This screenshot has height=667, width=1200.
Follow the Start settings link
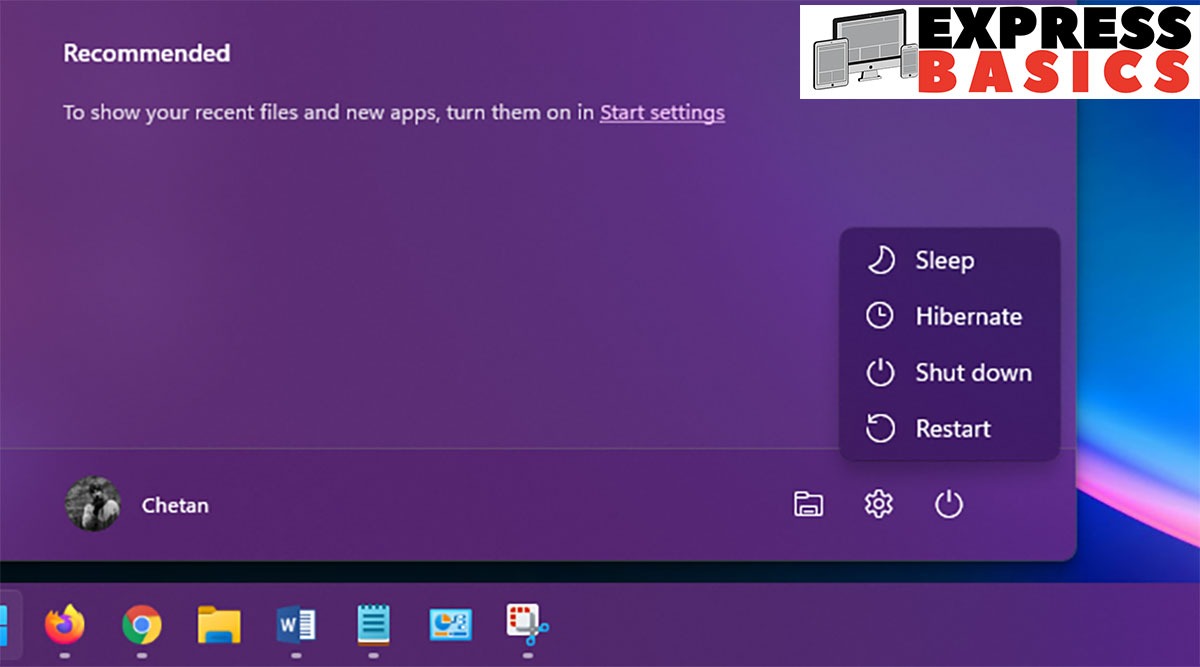point(662,112)
